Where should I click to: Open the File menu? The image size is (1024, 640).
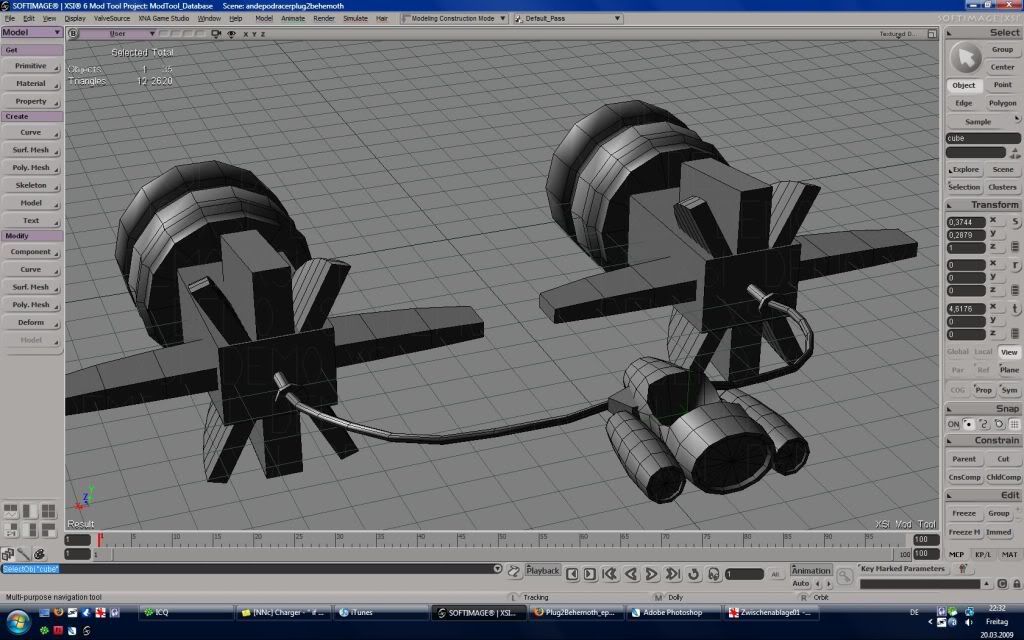click(x=10, y=19)
